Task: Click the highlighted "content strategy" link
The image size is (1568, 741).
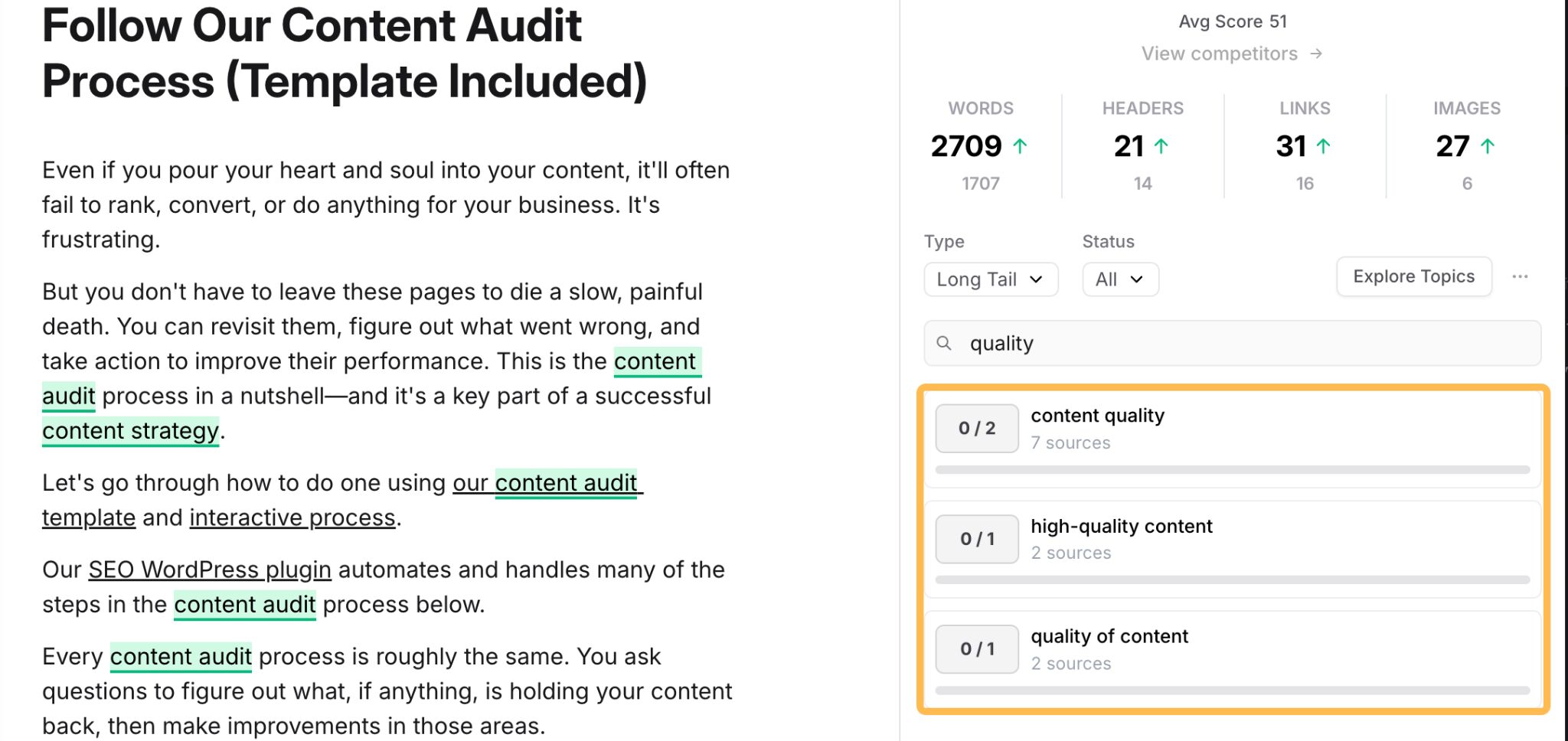Action: tap(131, 432)
